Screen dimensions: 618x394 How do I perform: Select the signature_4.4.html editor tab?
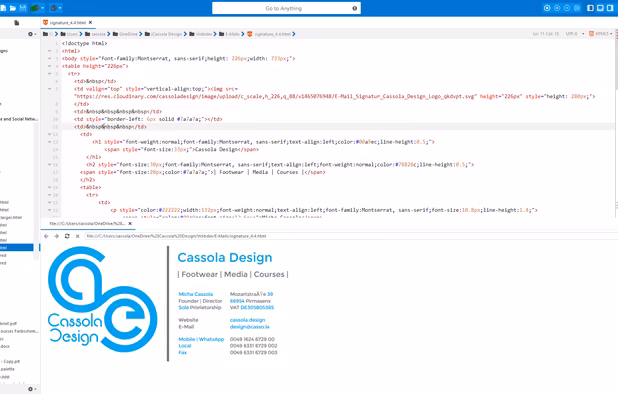(x=67, y=23)
